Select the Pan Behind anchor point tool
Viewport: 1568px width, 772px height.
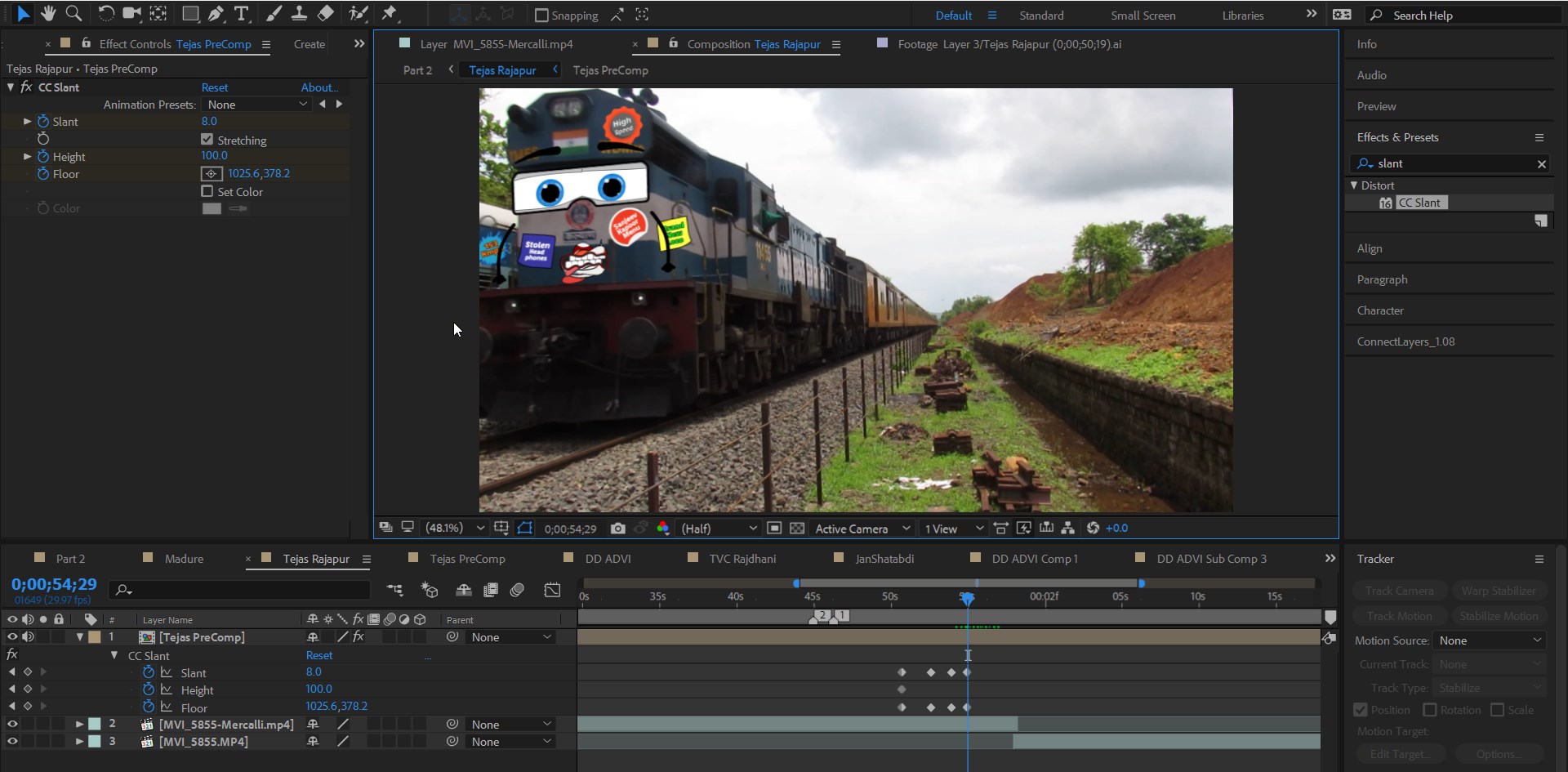click(x=158, y=13)
